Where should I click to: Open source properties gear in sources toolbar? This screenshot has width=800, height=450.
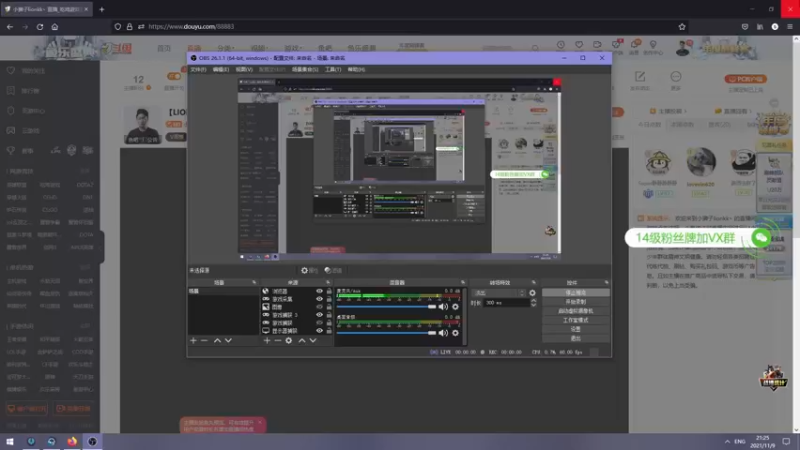[x=289, y=340]
